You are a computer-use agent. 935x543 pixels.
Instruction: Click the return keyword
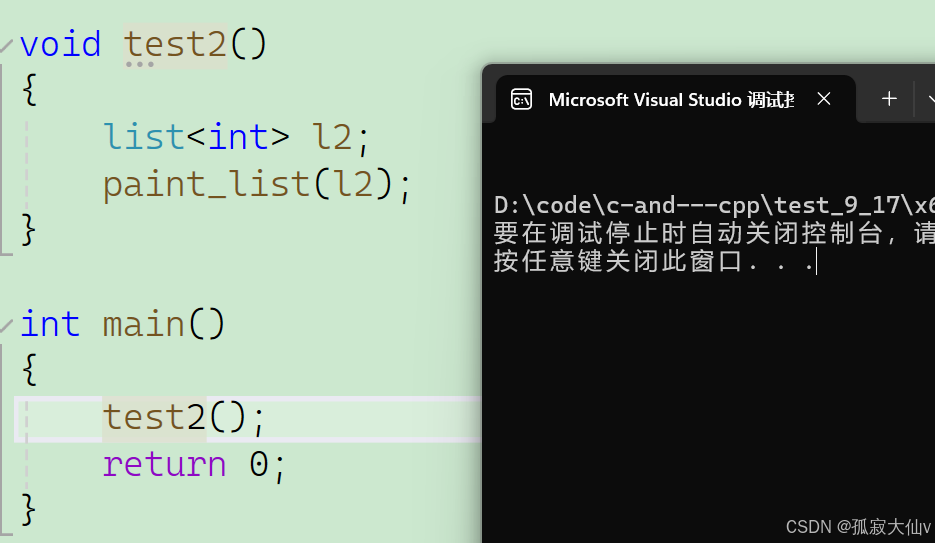tap(164, 464)
